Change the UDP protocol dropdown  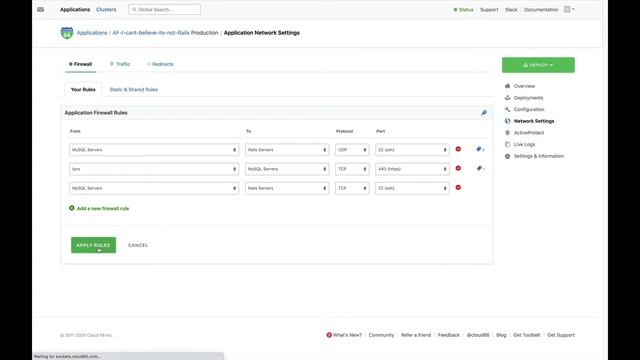[x=352, y=150]
